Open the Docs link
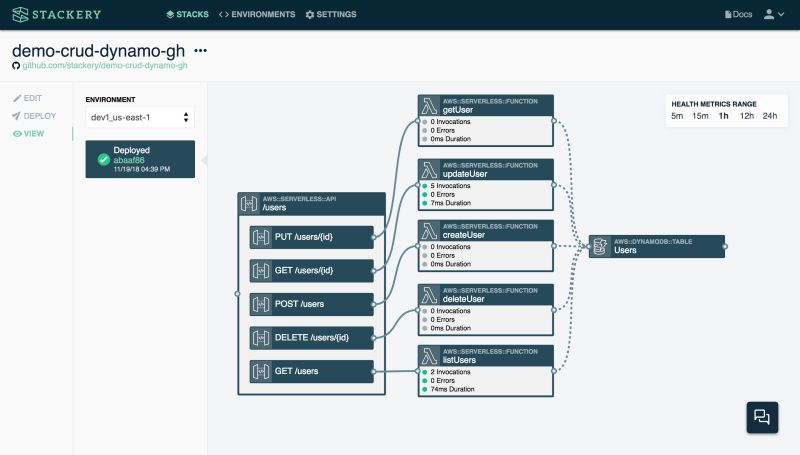 (x=738, y=14)
